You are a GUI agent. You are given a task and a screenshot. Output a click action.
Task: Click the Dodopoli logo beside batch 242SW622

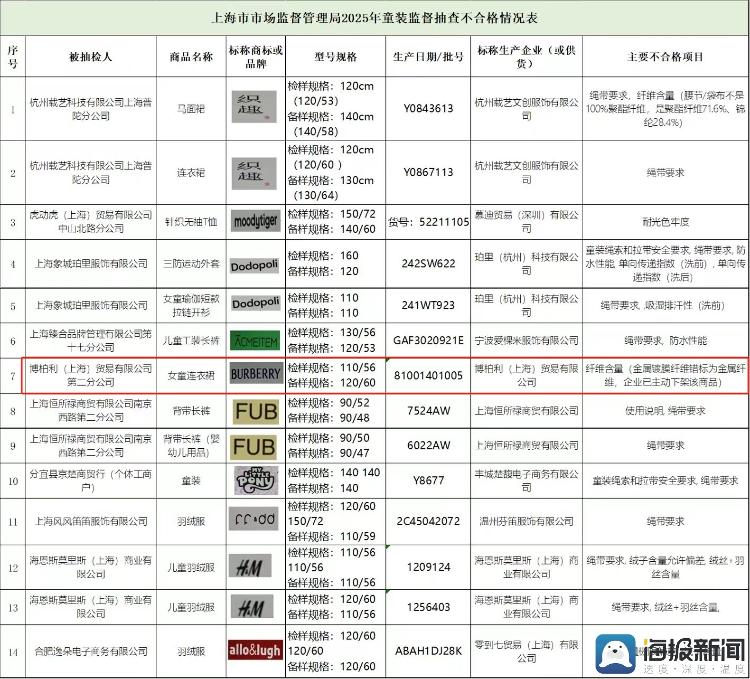(254, 265)
